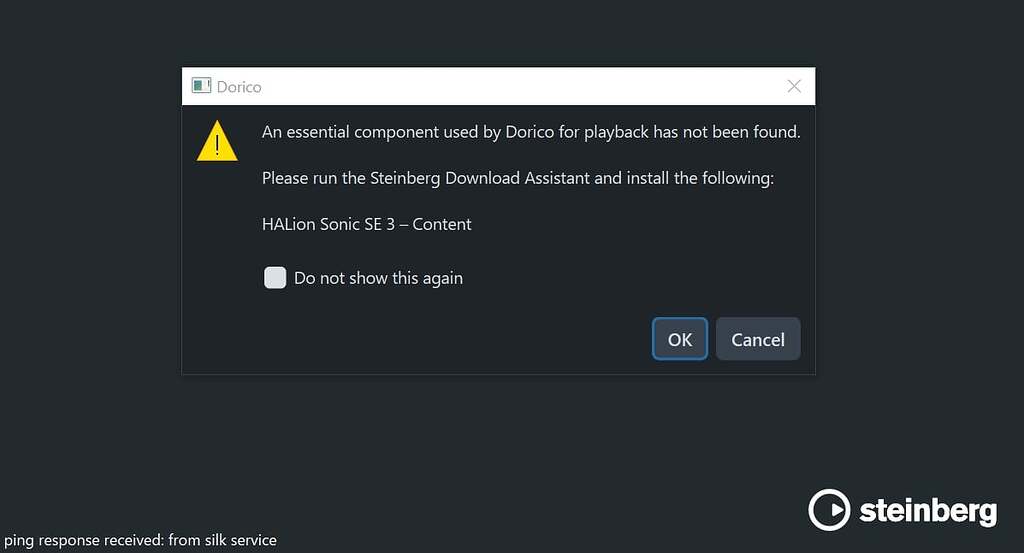Click the Steinberg play-circle logo icon
1024x553 pixels.
(829, 510)
